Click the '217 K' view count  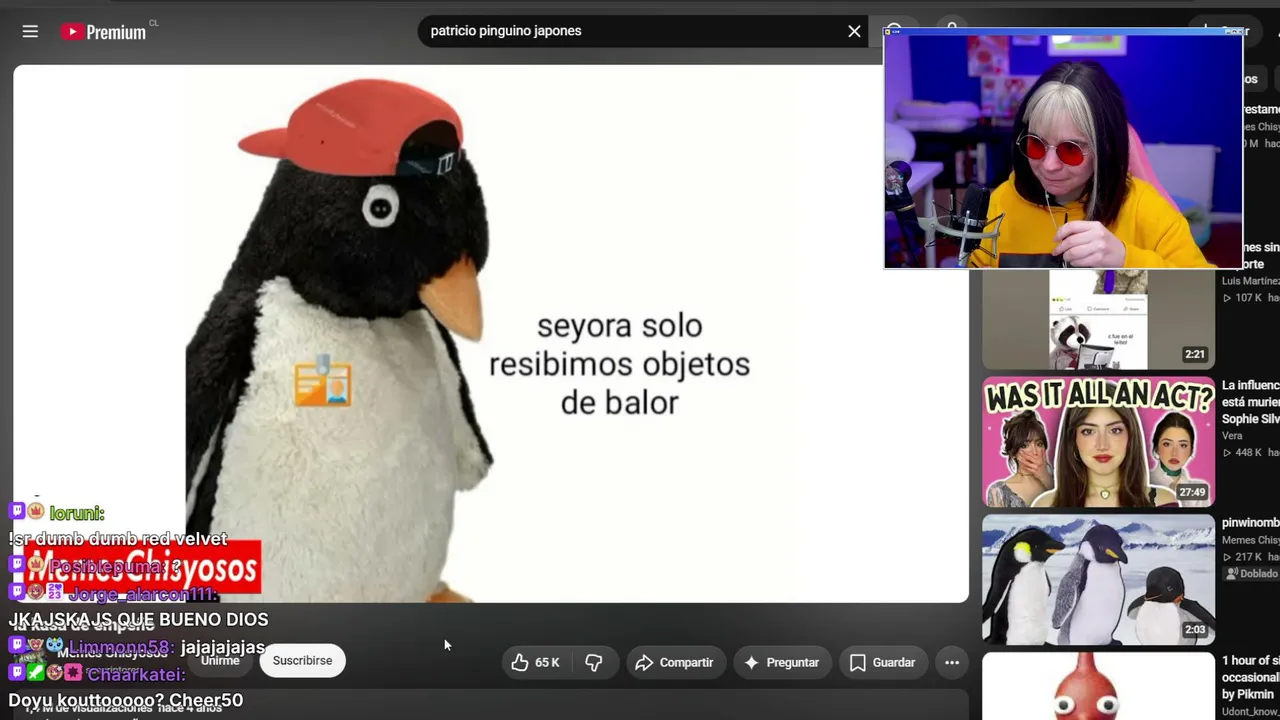click(x=1249, y=557)
